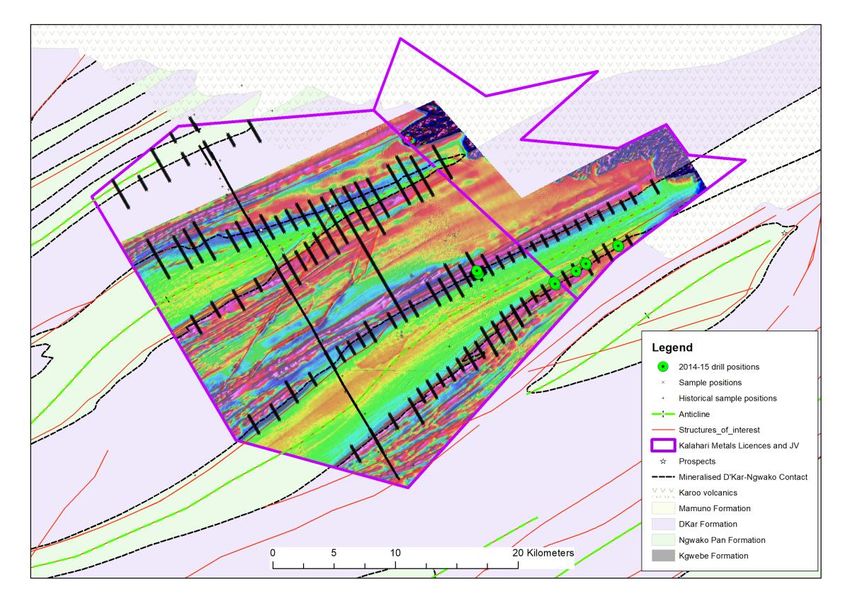Image resolution: width=850 pixels, height=601 pixels.
Task: Click the Kgwebe Formation grey swatch
Action: (662, 555)
